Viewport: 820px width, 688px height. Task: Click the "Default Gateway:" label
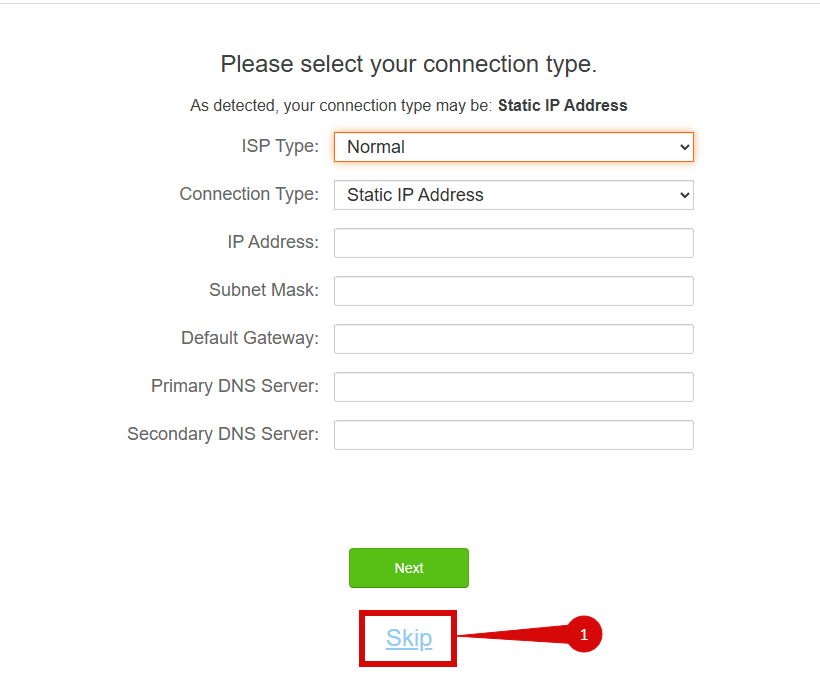(x=250, y=338)
